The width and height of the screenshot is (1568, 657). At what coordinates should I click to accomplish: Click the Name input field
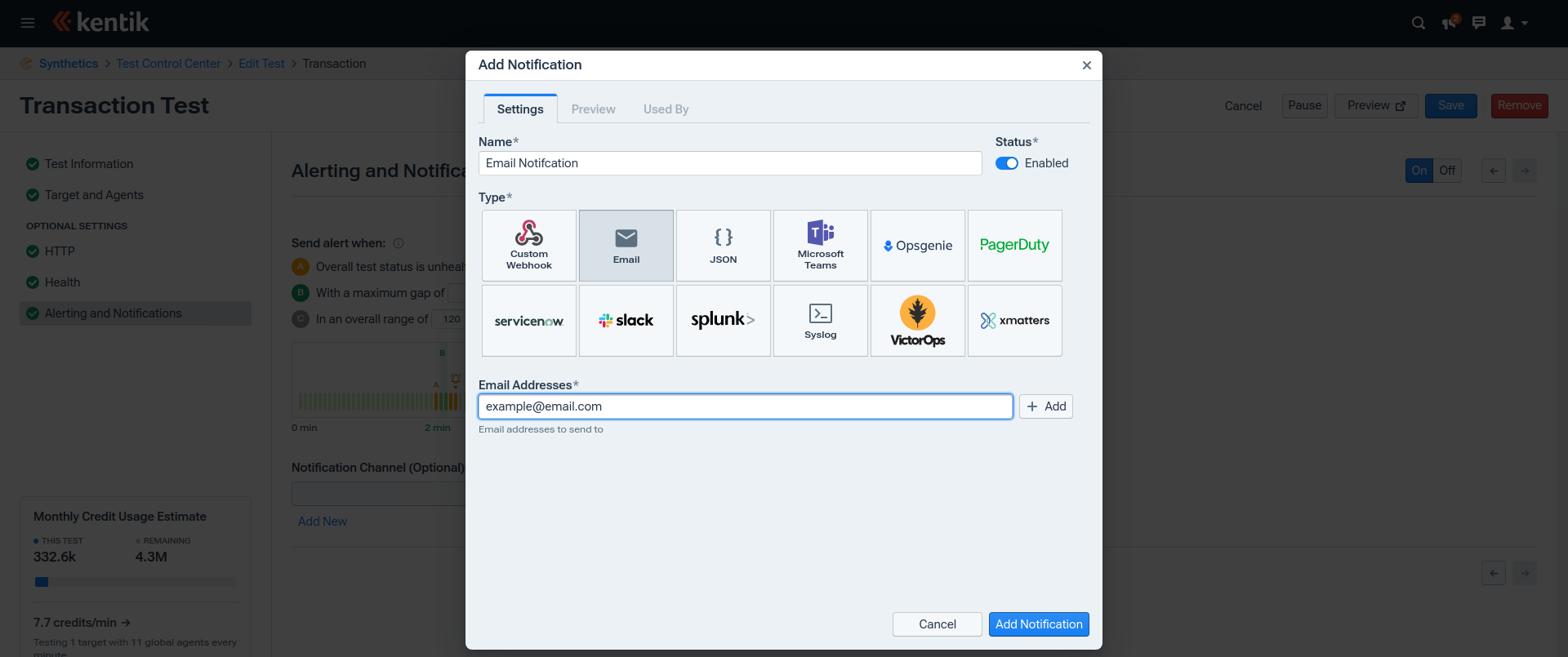tap(730, 163)
